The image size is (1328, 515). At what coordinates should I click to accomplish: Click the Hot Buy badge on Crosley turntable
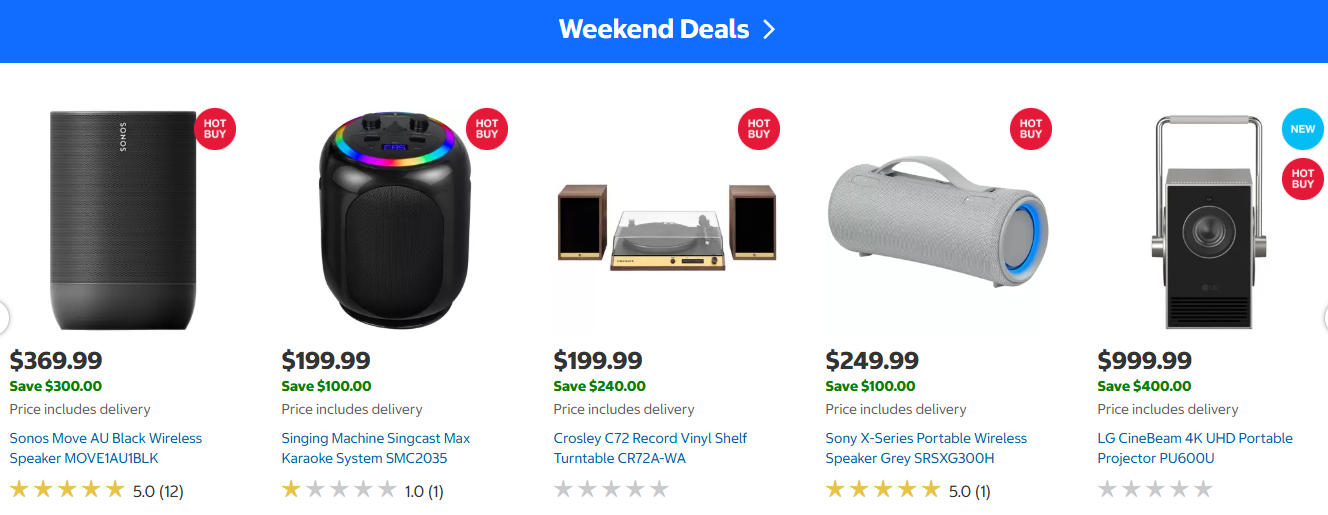759,128
